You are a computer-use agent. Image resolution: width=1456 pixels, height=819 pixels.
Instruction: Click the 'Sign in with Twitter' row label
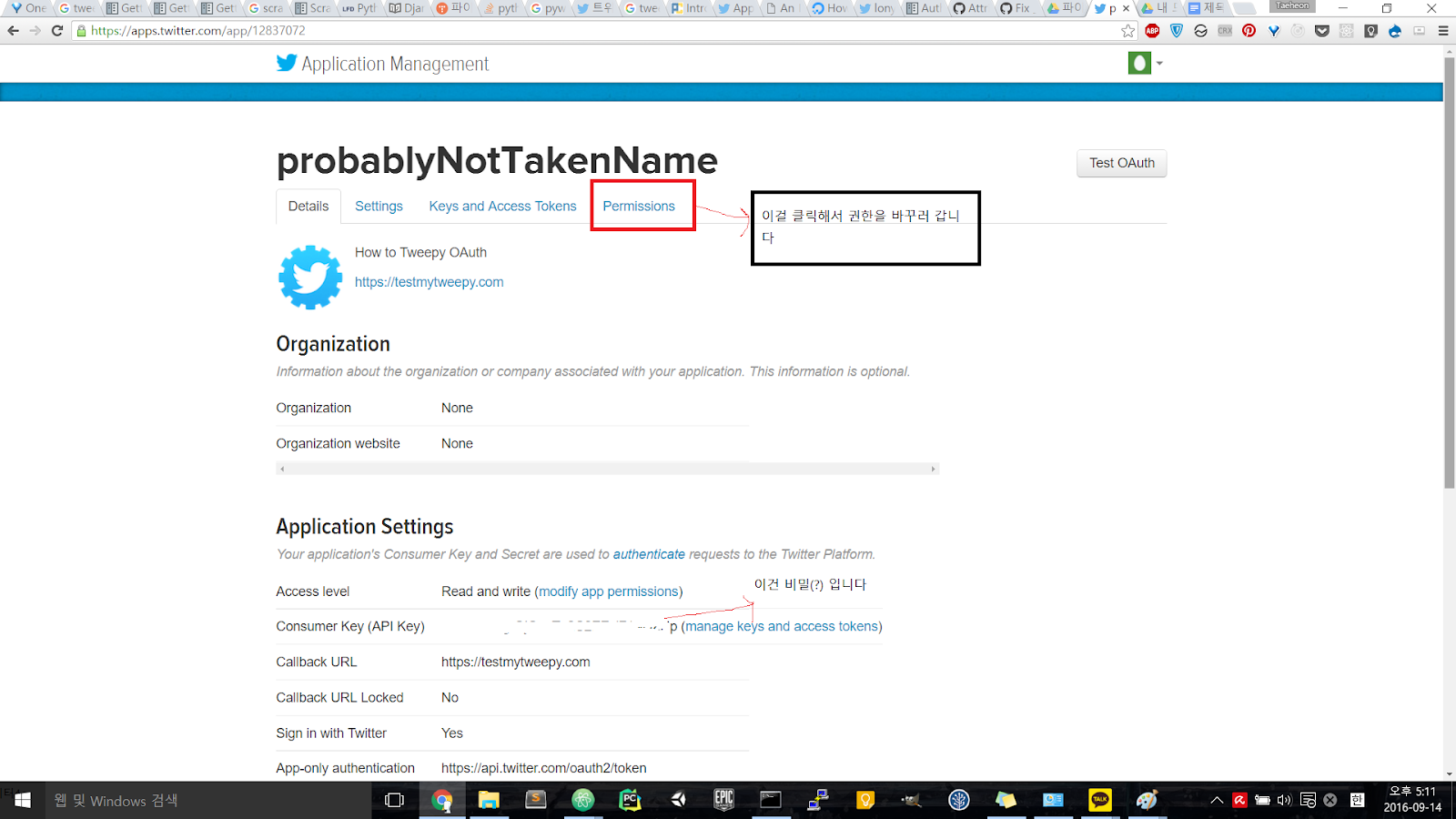[x=331, y=733]
